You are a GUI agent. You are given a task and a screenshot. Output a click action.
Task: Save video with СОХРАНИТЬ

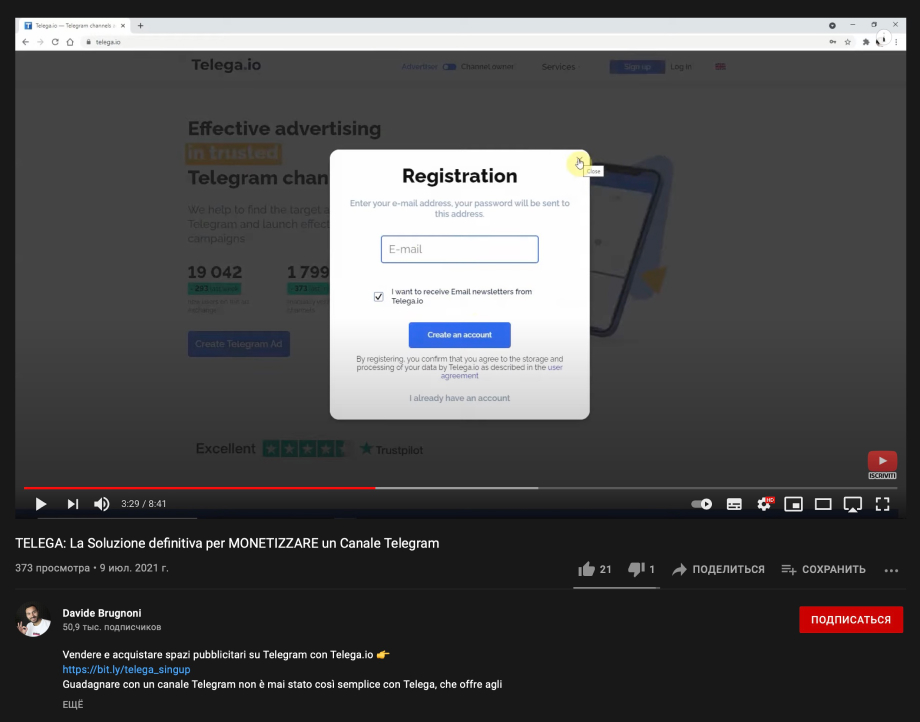(823, 569)
